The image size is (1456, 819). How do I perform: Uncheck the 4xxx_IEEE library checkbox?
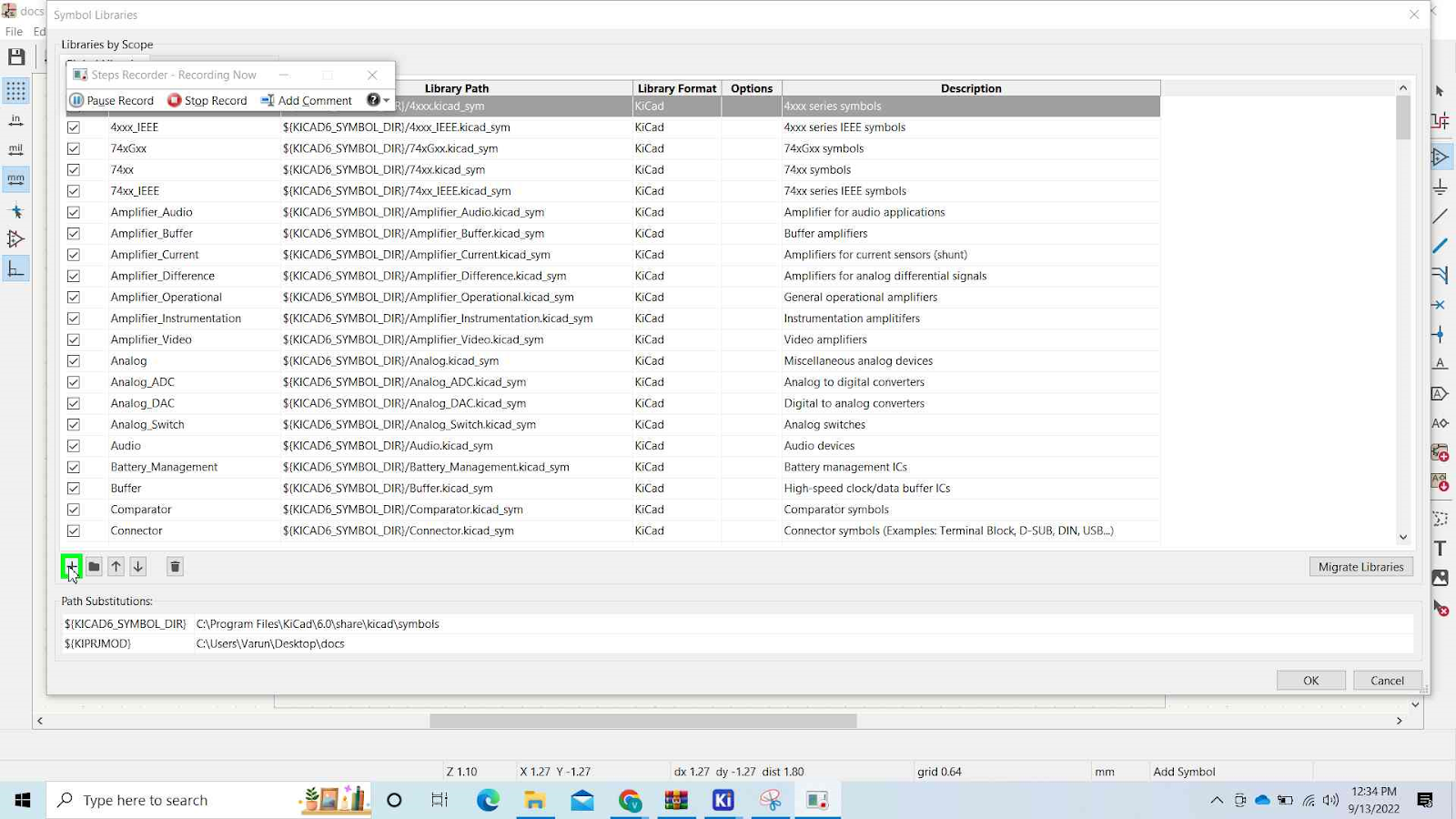74,127
